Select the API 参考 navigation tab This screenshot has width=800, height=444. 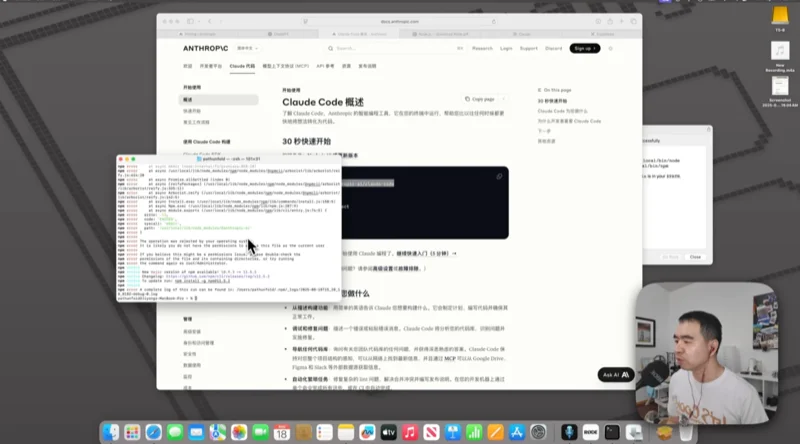point(325,66)
